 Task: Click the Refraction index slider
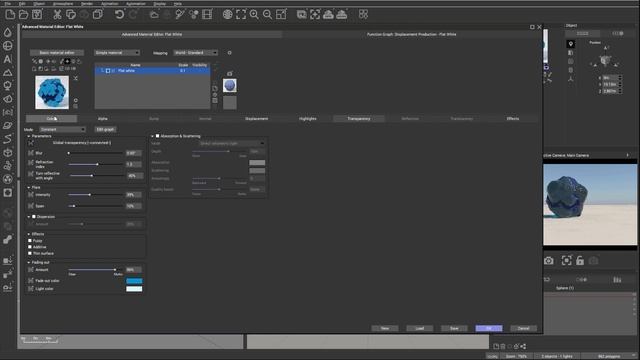click(96, 164)
